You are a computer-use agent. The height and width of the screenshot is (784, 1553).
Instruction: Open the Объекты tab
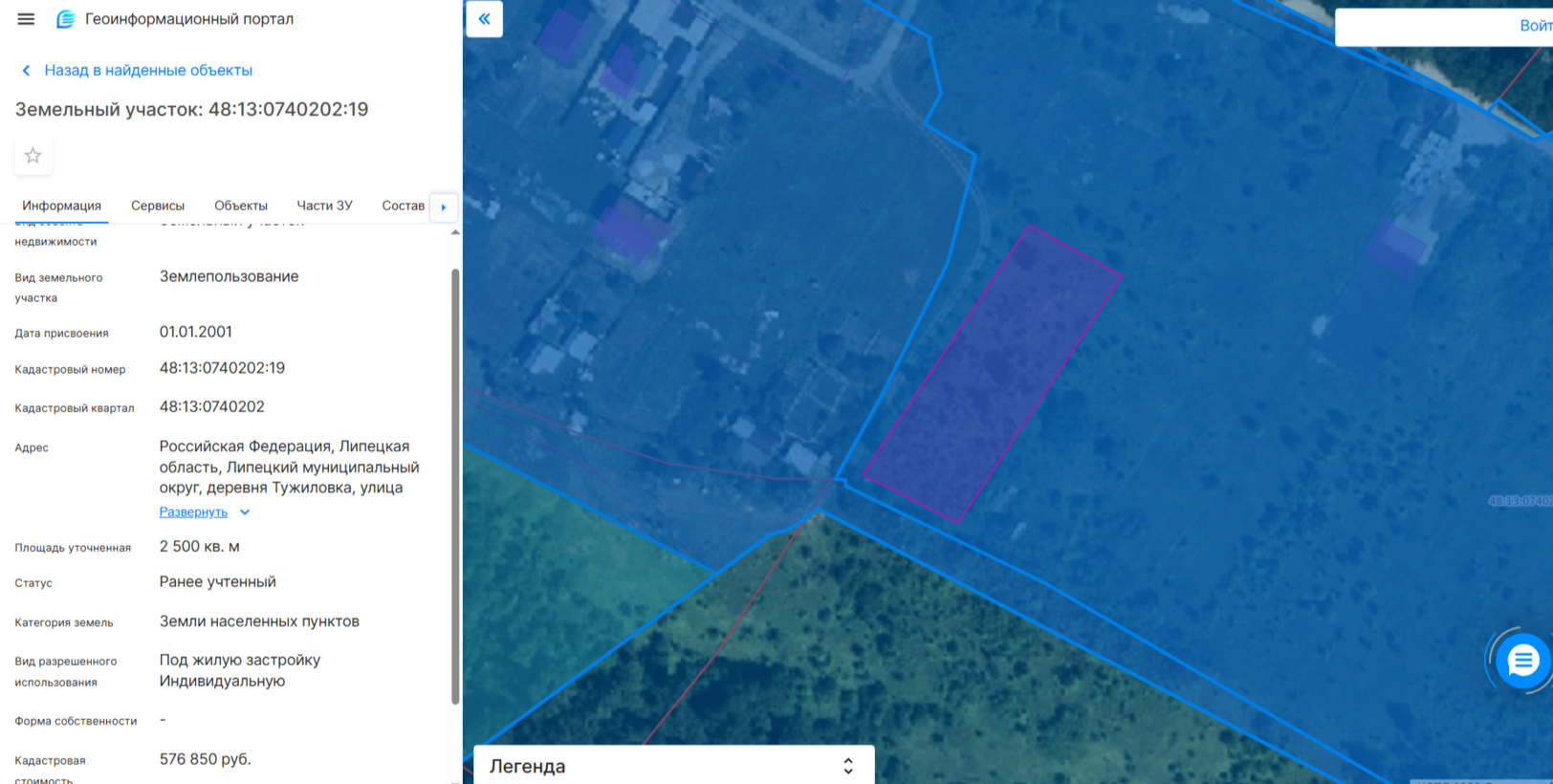click(x=241, y=206)
